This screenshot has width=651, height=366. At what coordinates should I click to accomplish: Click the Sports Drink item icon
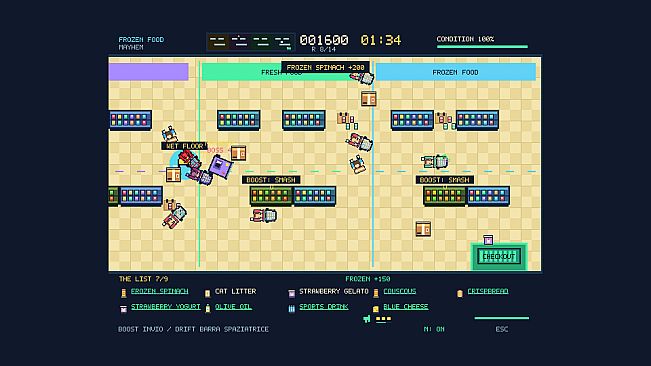click(x=291, y=308)
